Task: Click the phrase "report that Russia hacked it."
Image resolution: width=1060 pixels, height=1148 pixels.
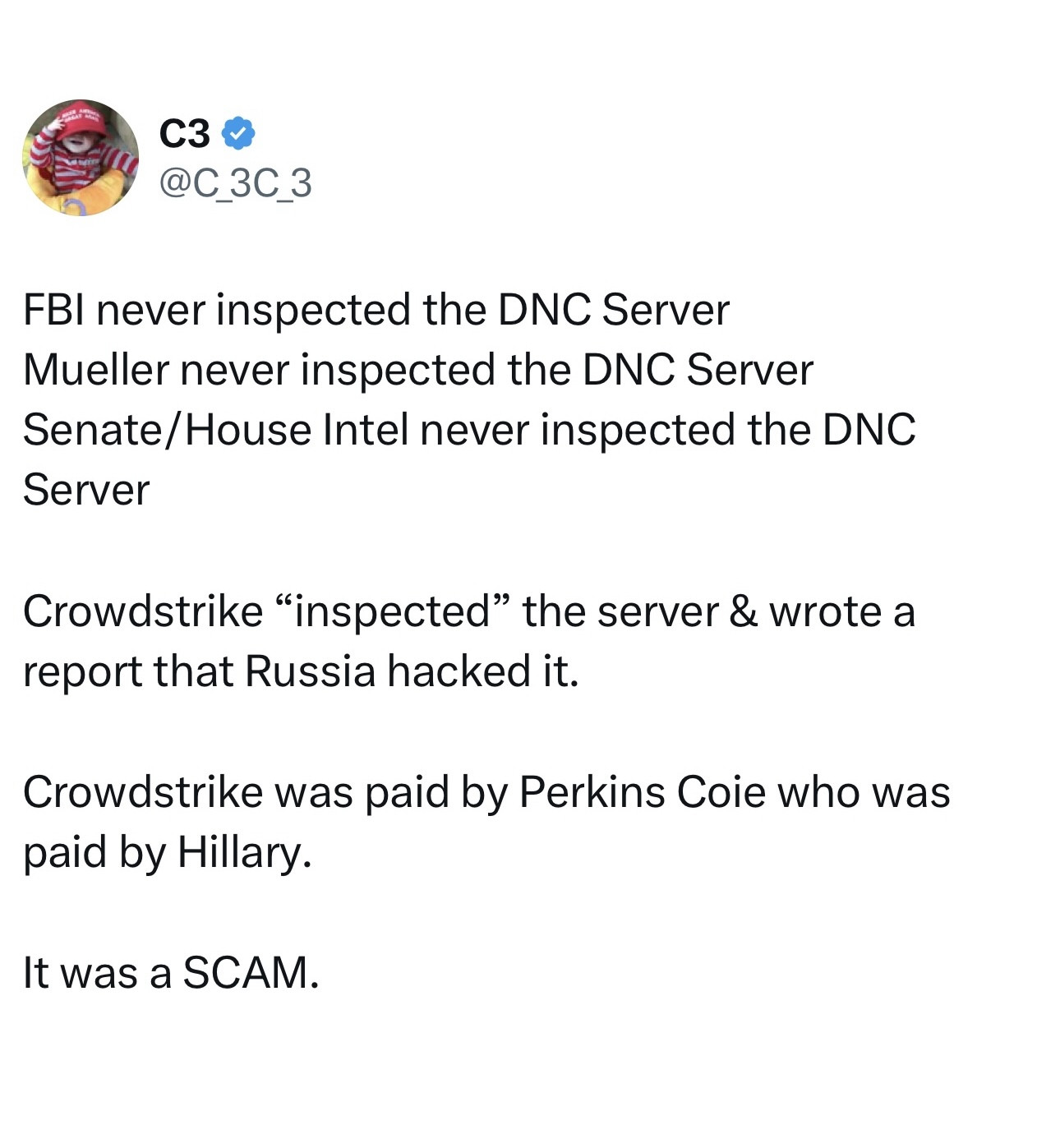Action: [x=301, y=671]
